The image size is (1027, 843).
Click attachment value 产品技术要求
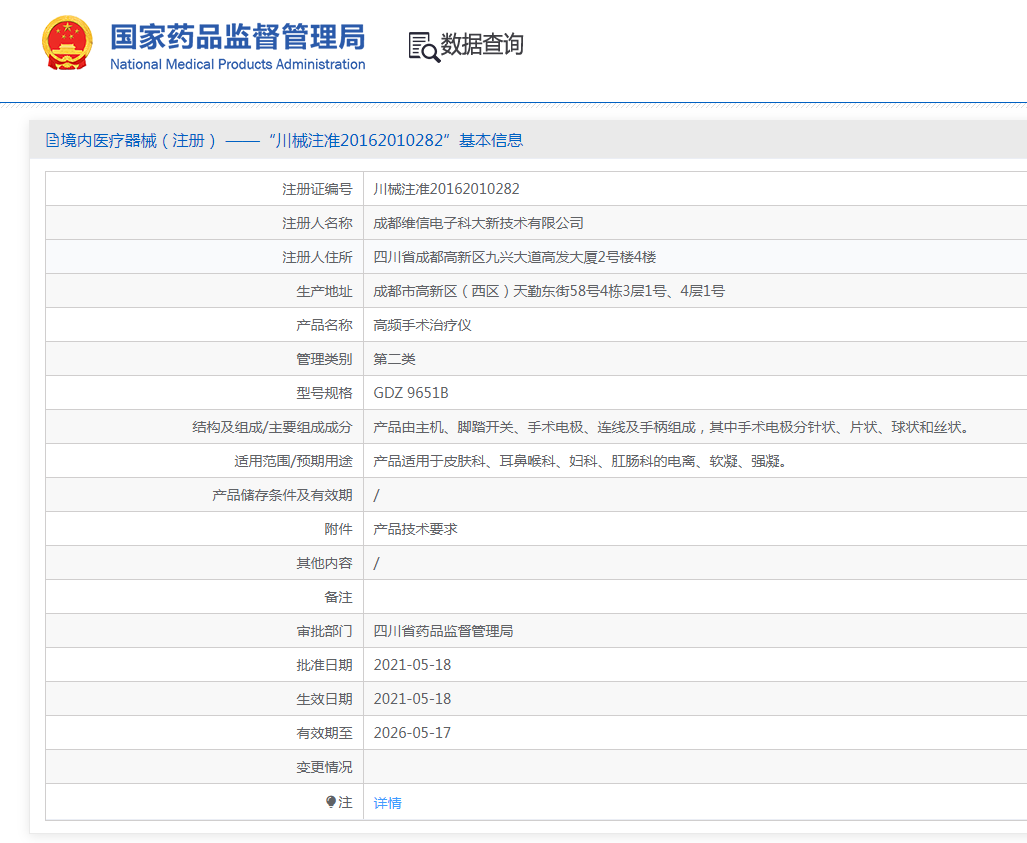coord(415,529)
